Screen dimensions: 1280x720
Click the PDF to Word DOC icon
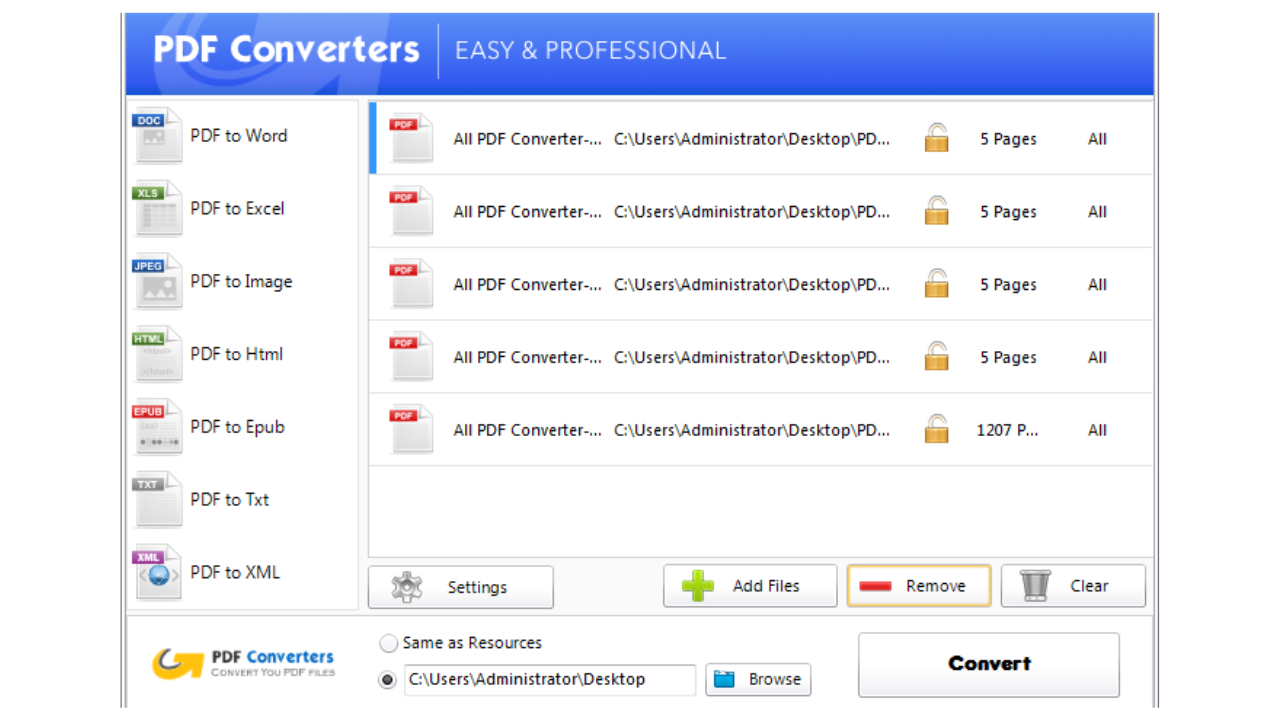click(x=158, y=136)
